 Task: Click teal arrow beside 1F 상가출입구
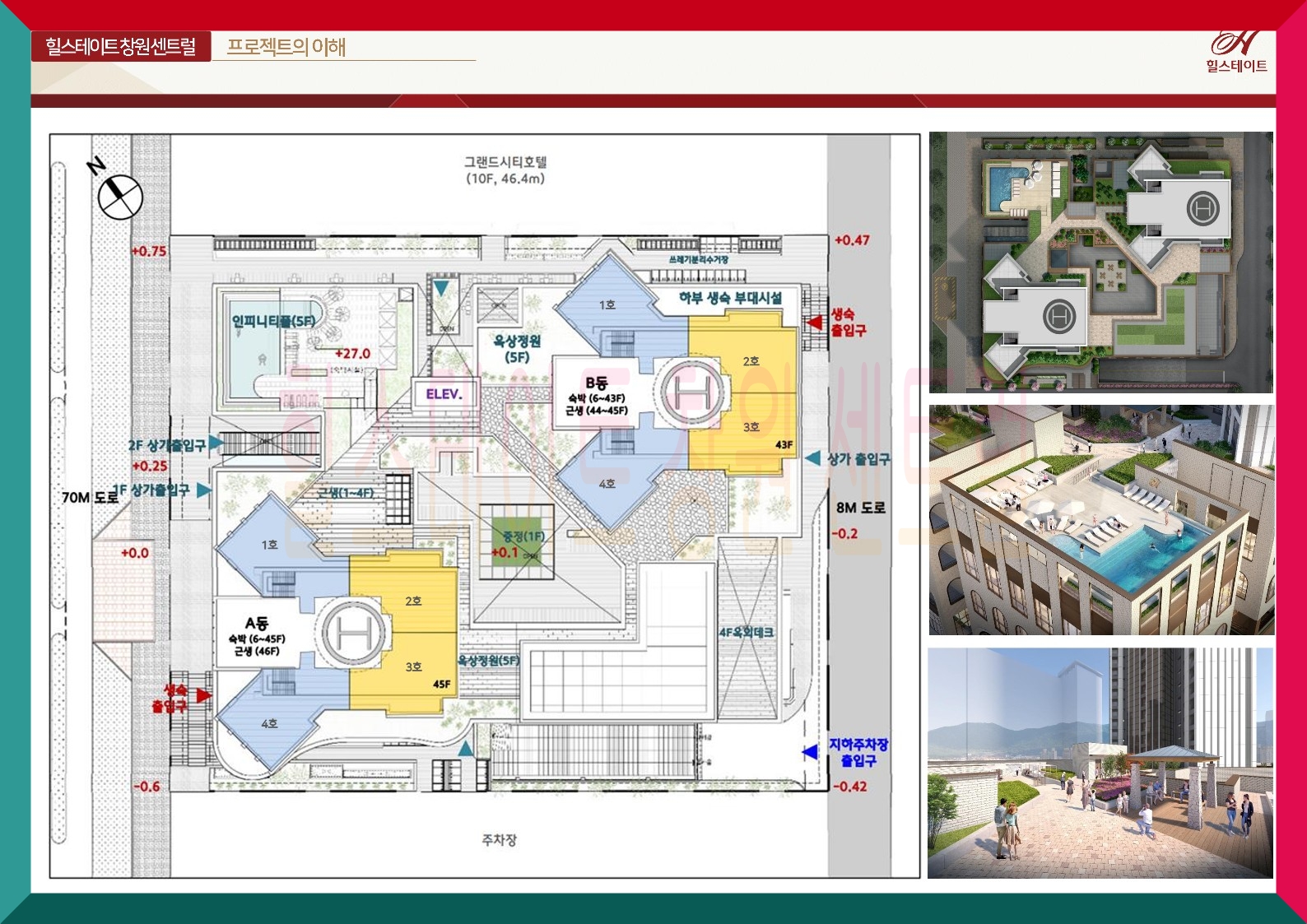click(203, 490)
